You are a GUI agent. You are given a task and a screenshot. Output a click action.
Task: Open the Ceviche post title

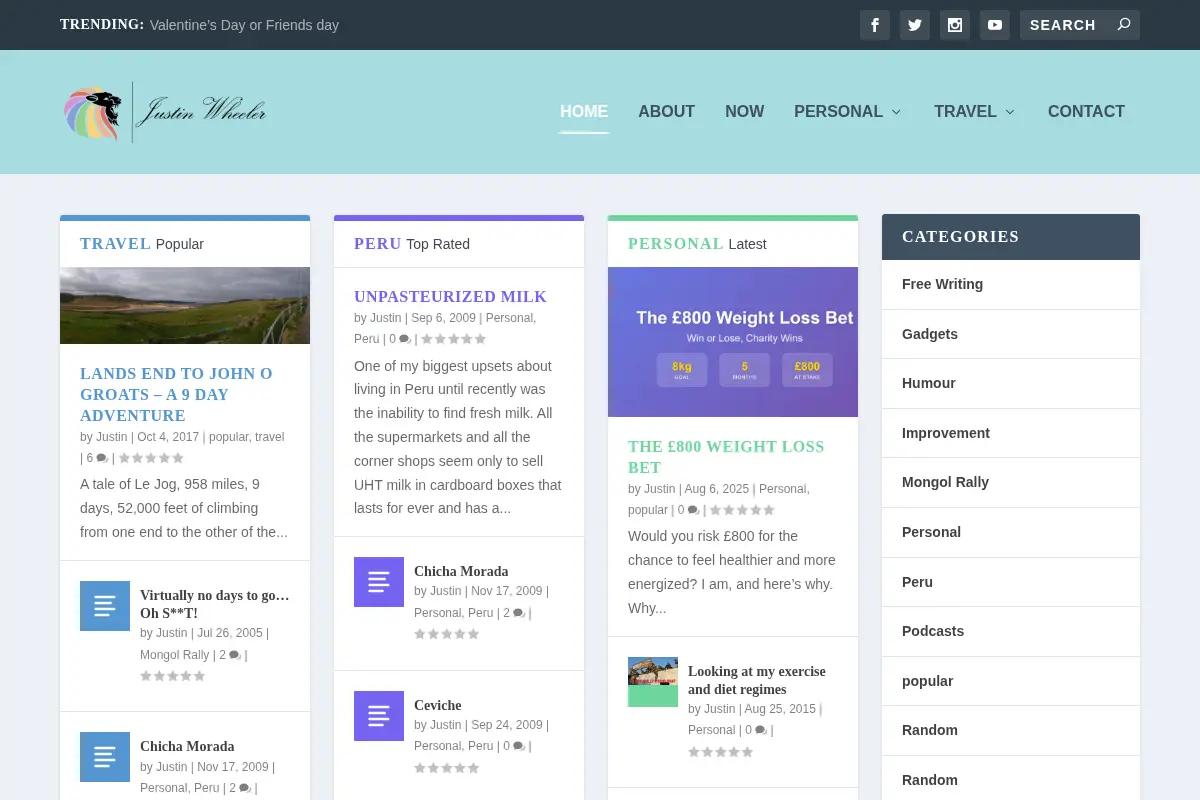[438, 706]
